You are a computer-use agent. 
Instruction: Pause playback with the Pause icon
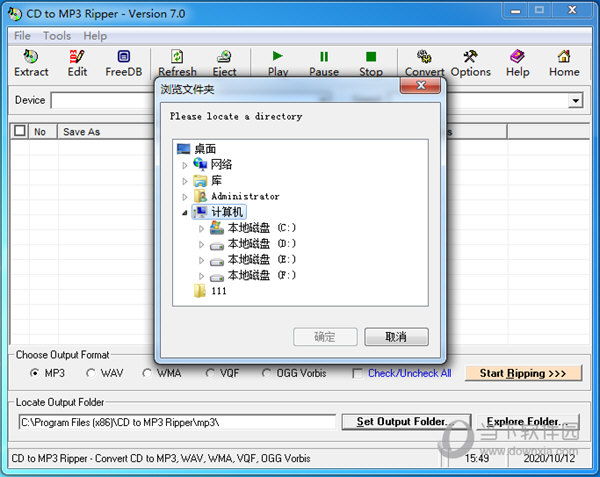coord(324,57)
